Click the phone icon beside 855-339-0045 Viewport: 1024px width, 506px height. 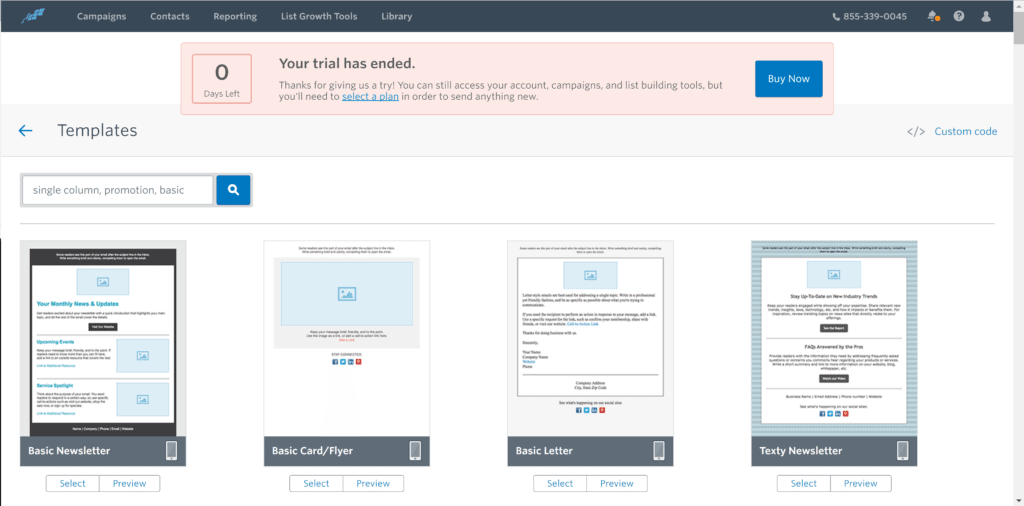coord(837,17)
